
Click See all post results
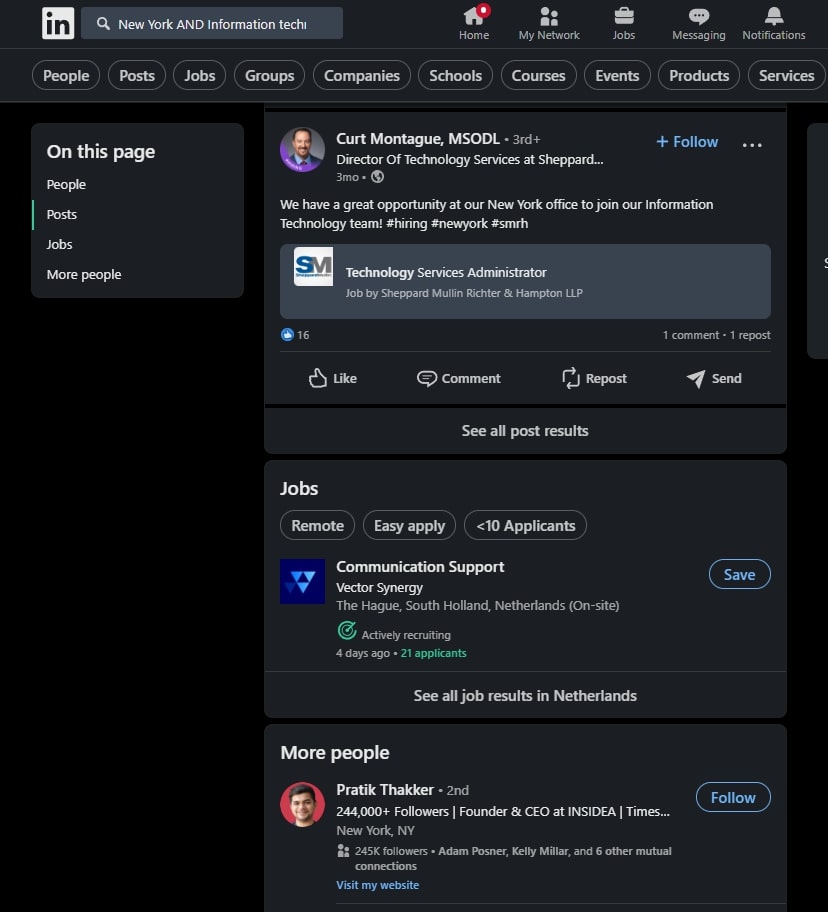[525, 431]
